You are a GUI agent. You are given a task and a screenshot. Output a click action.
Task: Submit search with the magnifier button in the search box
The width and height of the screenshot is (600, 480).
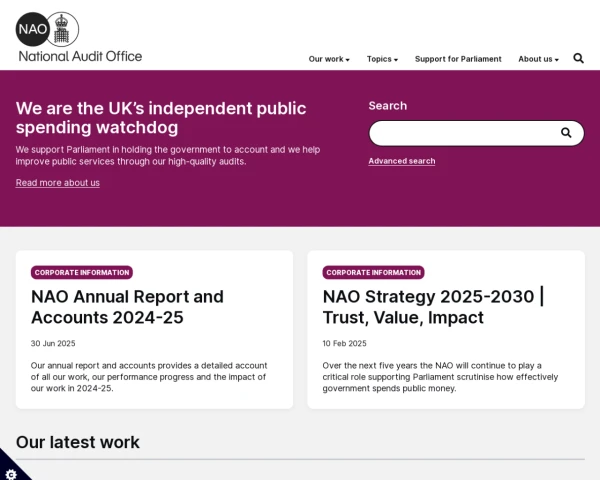[x=566, y=133]
